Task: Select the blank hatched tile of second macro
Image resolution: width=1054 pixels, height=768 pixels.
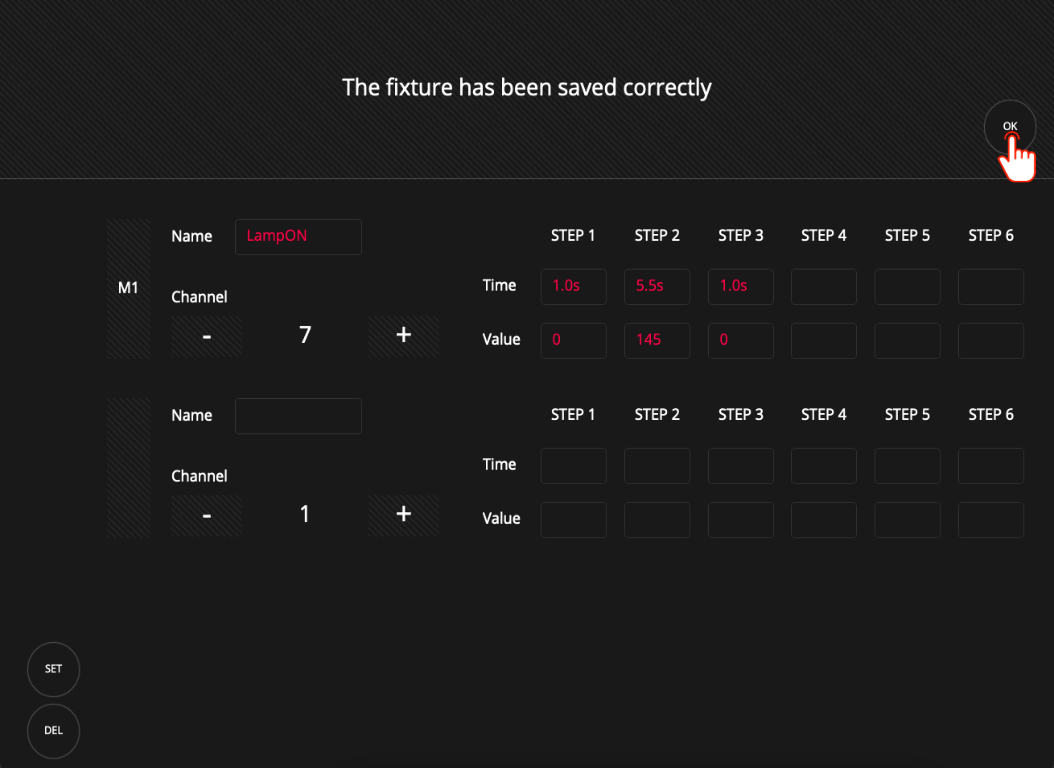Action: pos(128,468)
